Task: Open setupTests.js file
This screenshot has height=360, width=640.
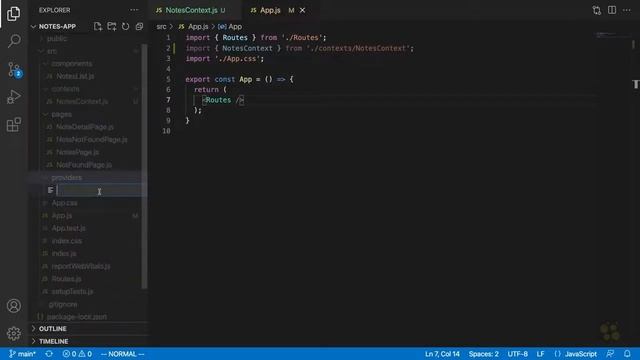Action: [x=72, y=291]
